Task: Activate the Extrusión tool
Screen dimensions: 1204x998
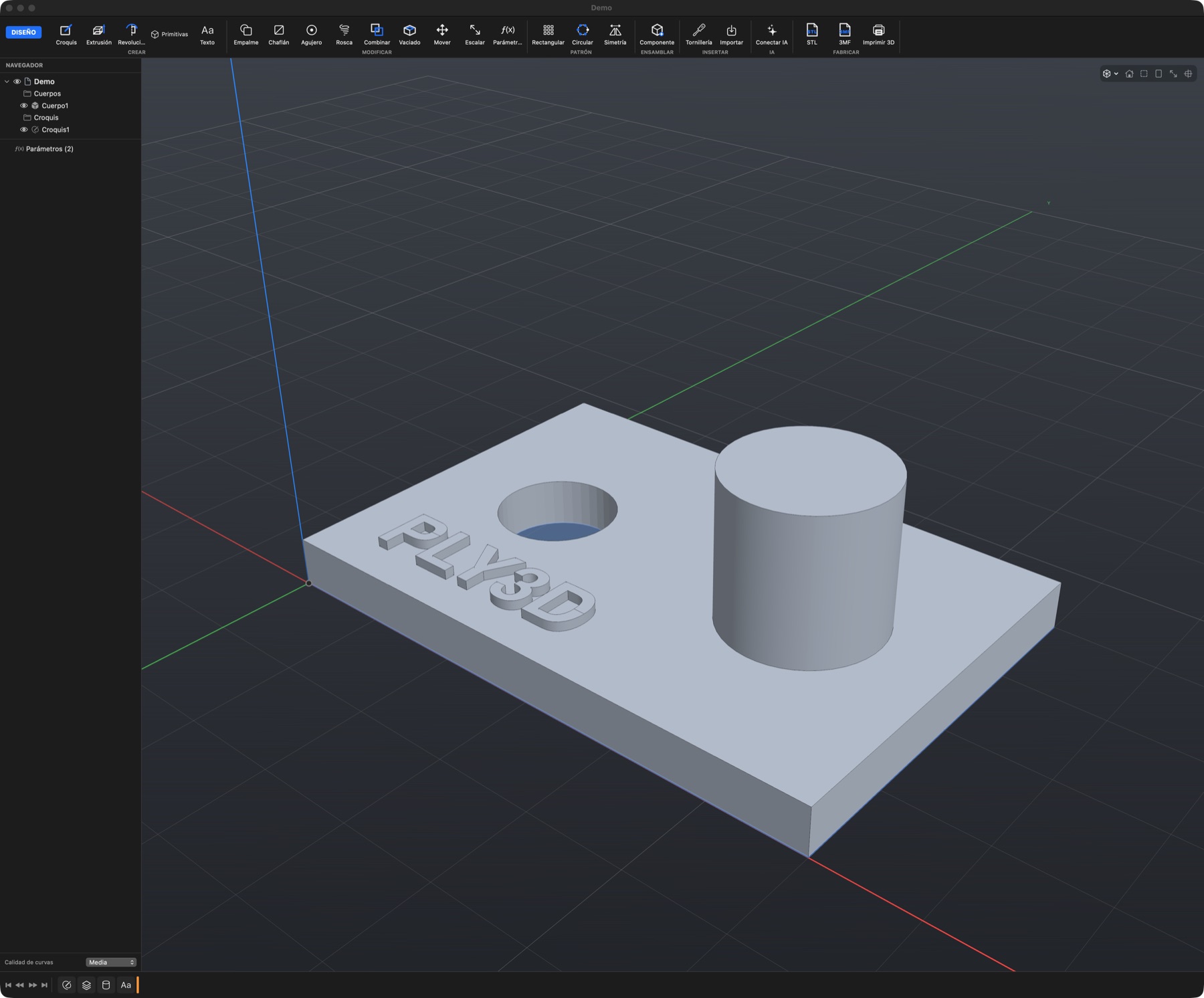Action: [98, 35]
